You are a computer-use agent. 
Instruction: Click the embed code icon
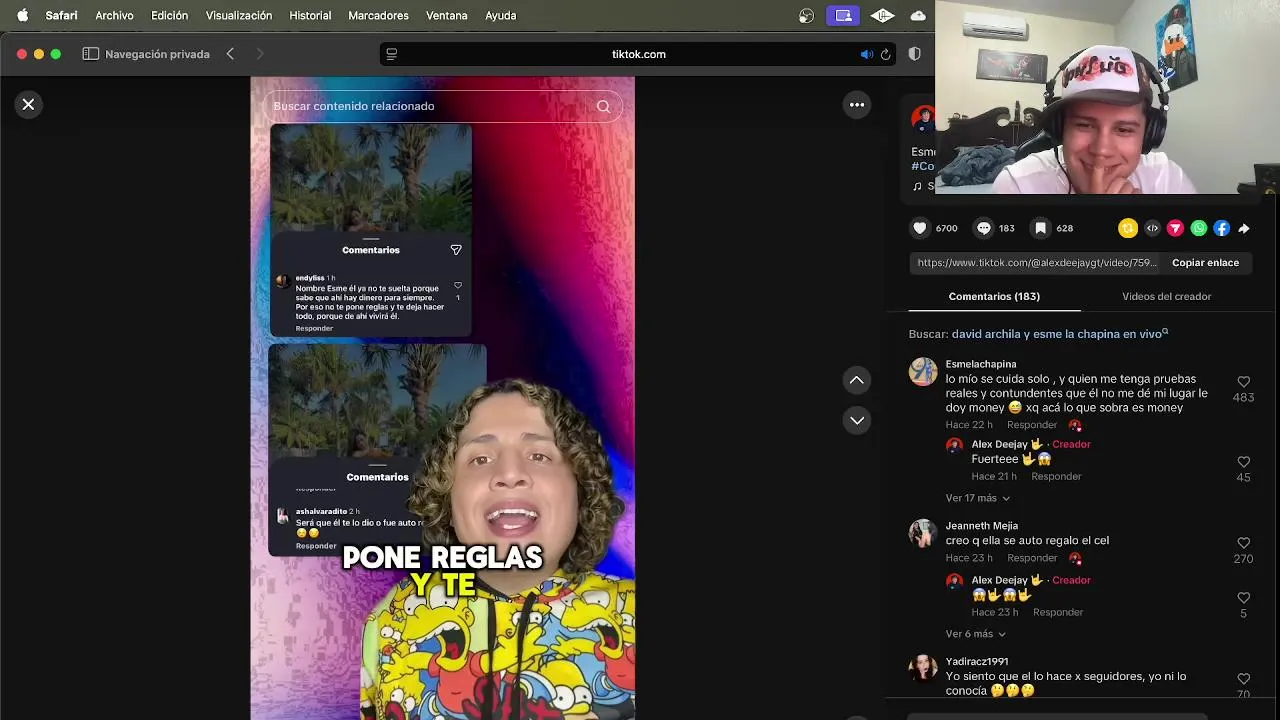click(1152, 228)
